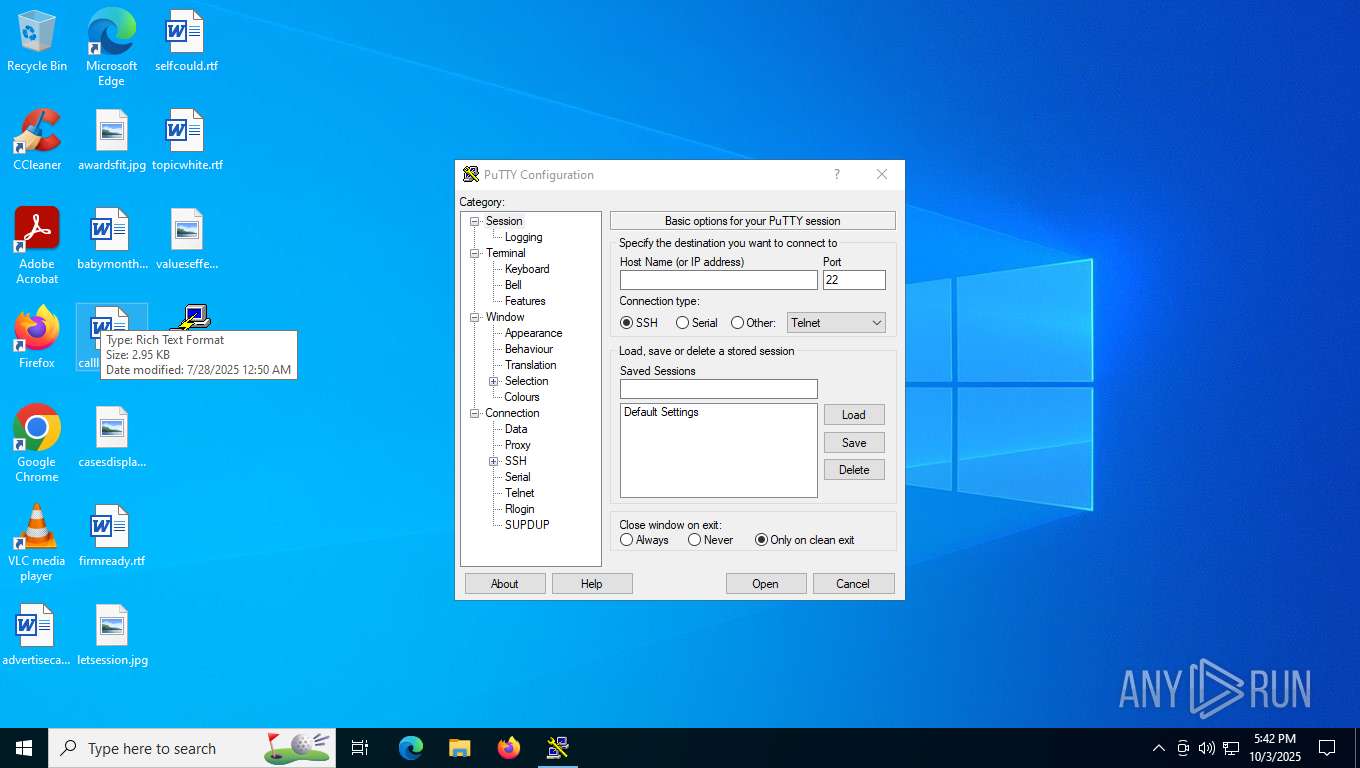Set close window on exit to Always

pos(644,540)
